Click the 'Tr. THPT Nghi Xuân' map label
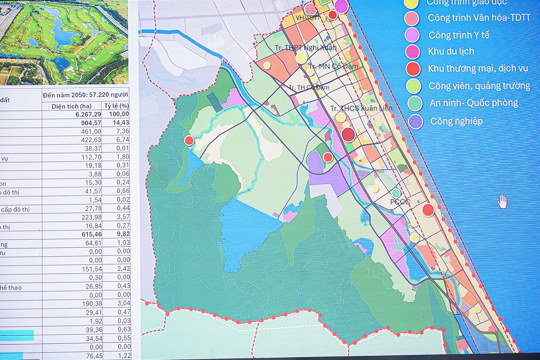Screen dimensions: 540x360 click(304, 48)
